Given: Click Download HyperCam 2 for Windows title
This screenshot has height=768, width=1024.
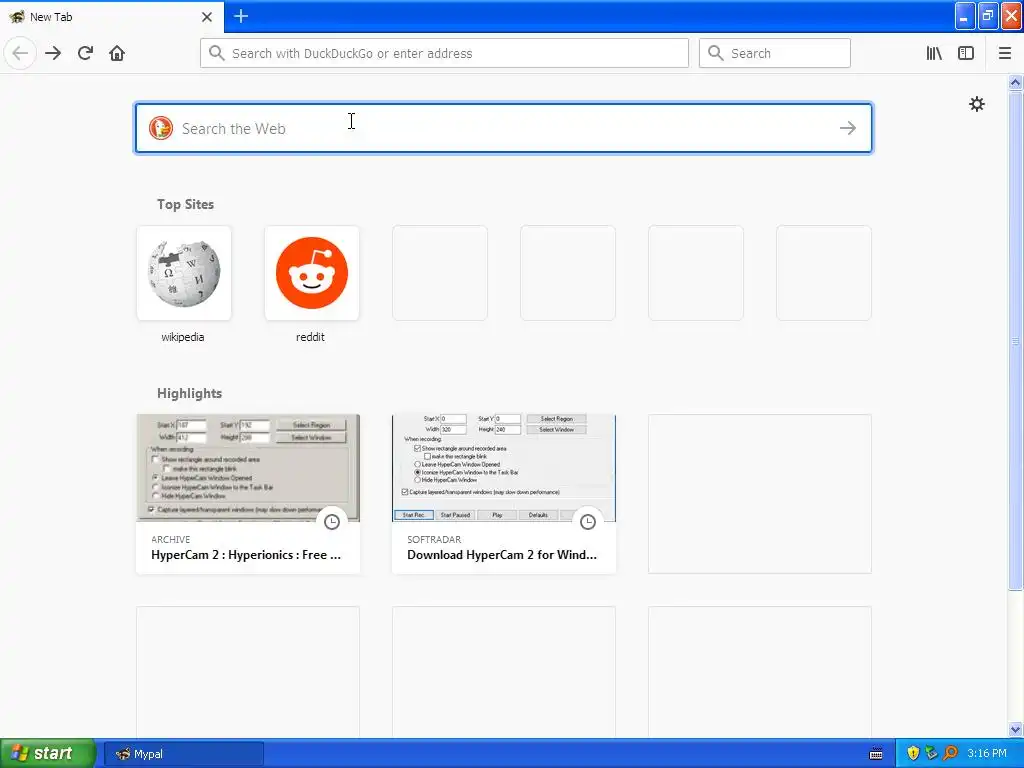Looking at the screenshot, I should pyautogui.click(x=502, y=554).
